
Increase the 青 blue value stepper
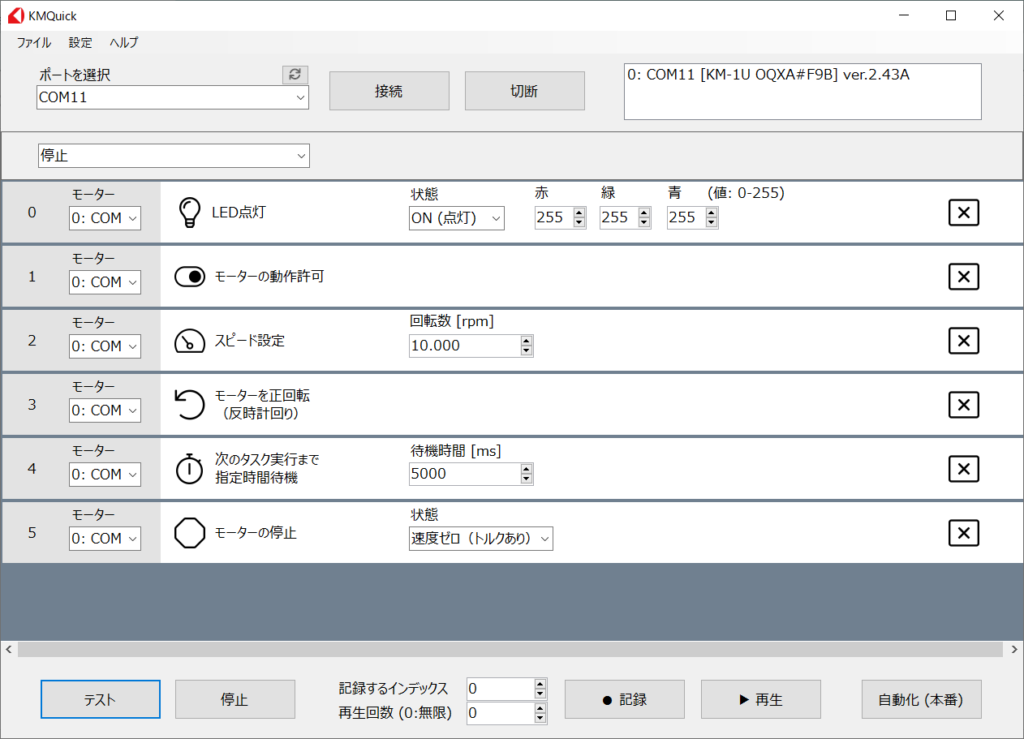712,212
